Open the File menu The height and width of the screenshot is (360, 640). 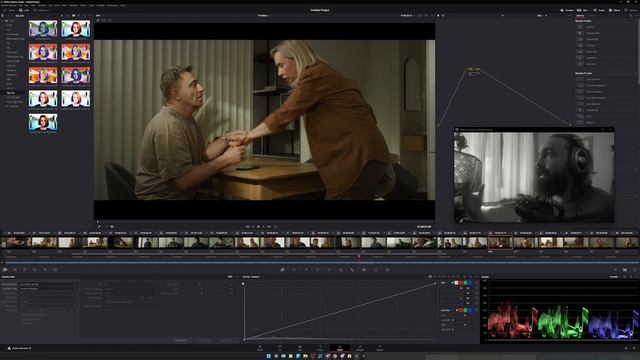coord(20,5)
